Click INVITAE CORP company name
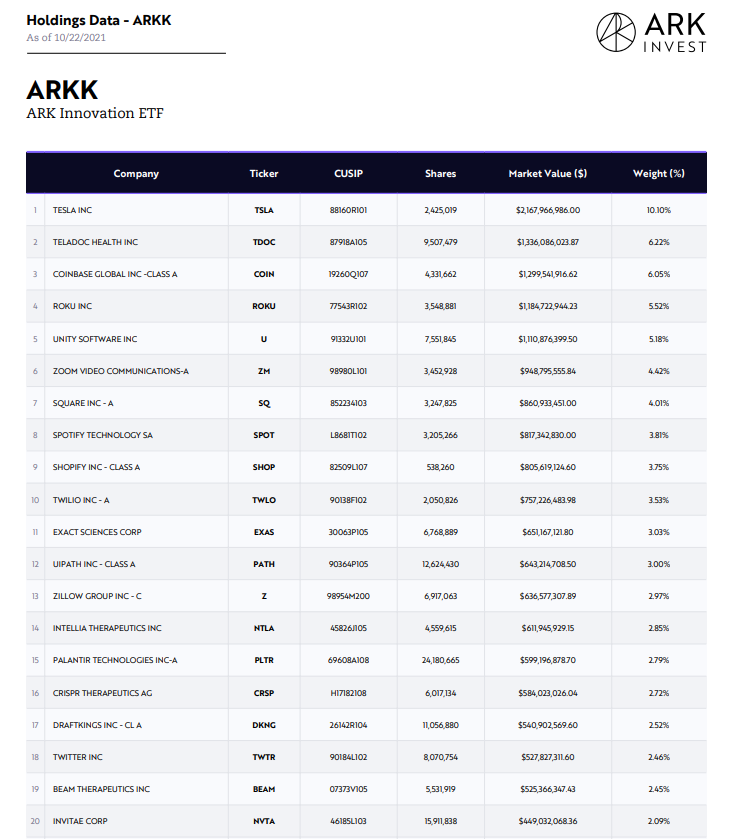 (x=80, y=822)
